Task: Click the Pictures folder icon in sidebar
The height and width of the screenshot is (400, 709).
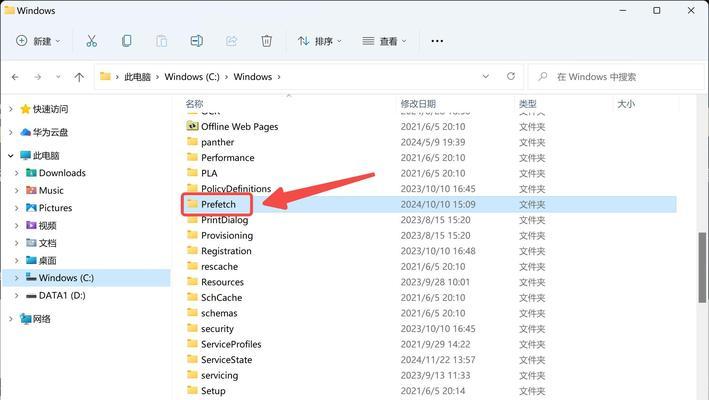Action: 31,208
